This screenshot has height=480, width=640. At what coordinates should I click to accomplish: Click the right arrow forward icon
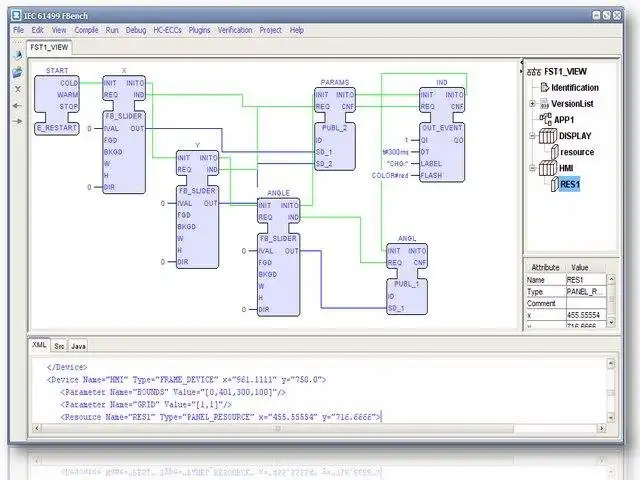pyautogui.click(x=17, y=121)
